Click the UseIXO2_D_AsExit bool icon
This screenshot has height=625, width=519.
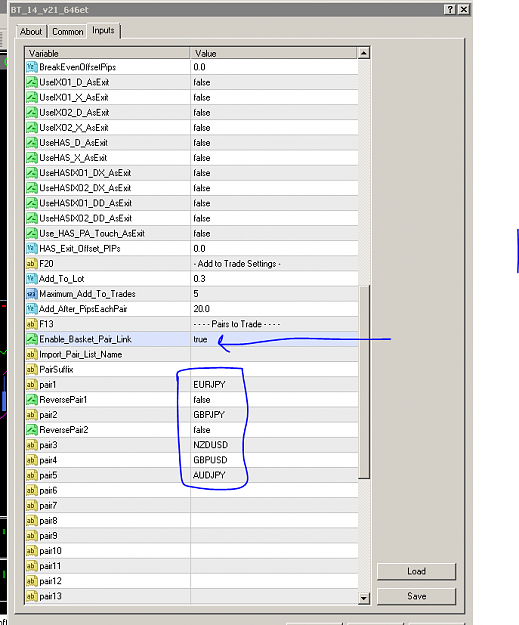(x=31, y=112)
